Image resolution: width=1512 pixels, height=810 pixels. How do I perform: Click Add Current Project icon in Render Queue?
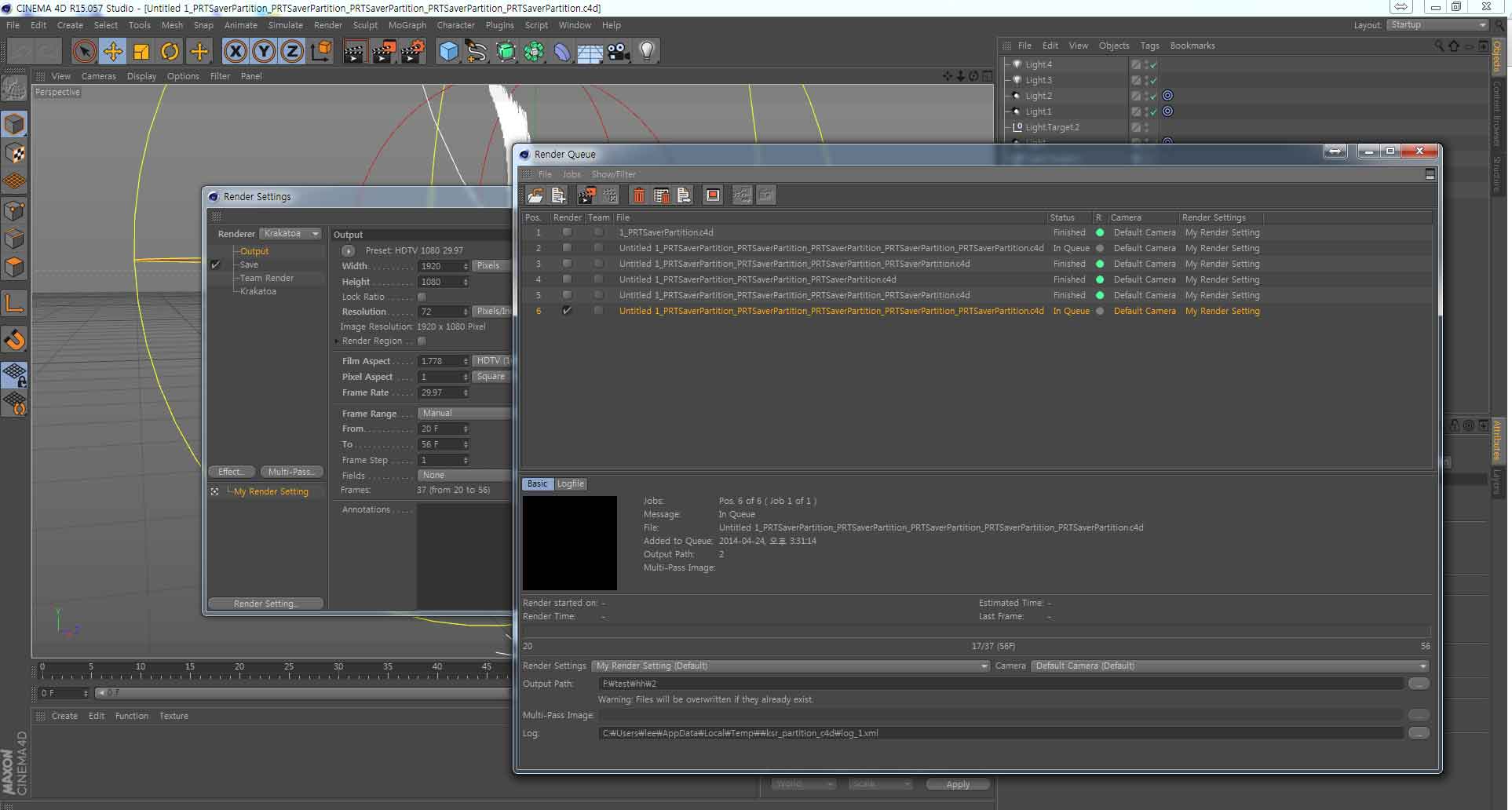558,195
